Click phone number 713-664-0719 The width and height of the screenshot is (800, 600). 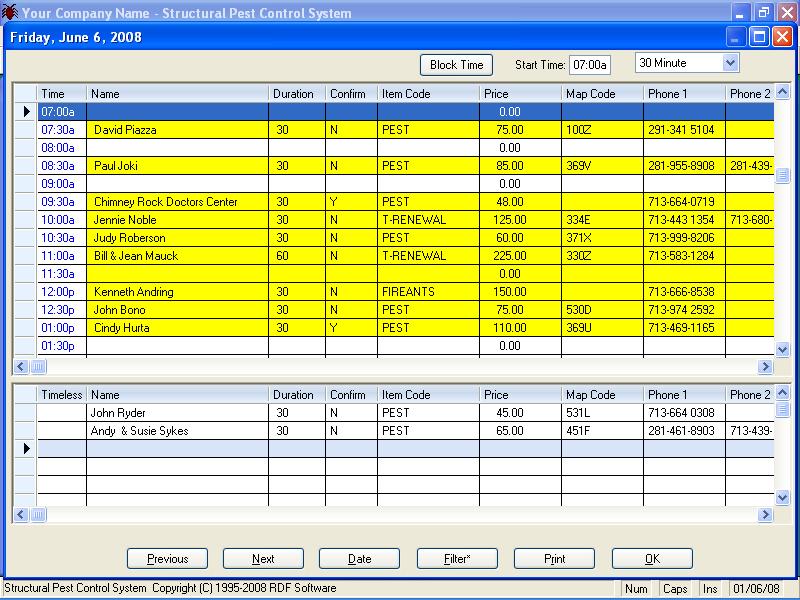(684, 202)
